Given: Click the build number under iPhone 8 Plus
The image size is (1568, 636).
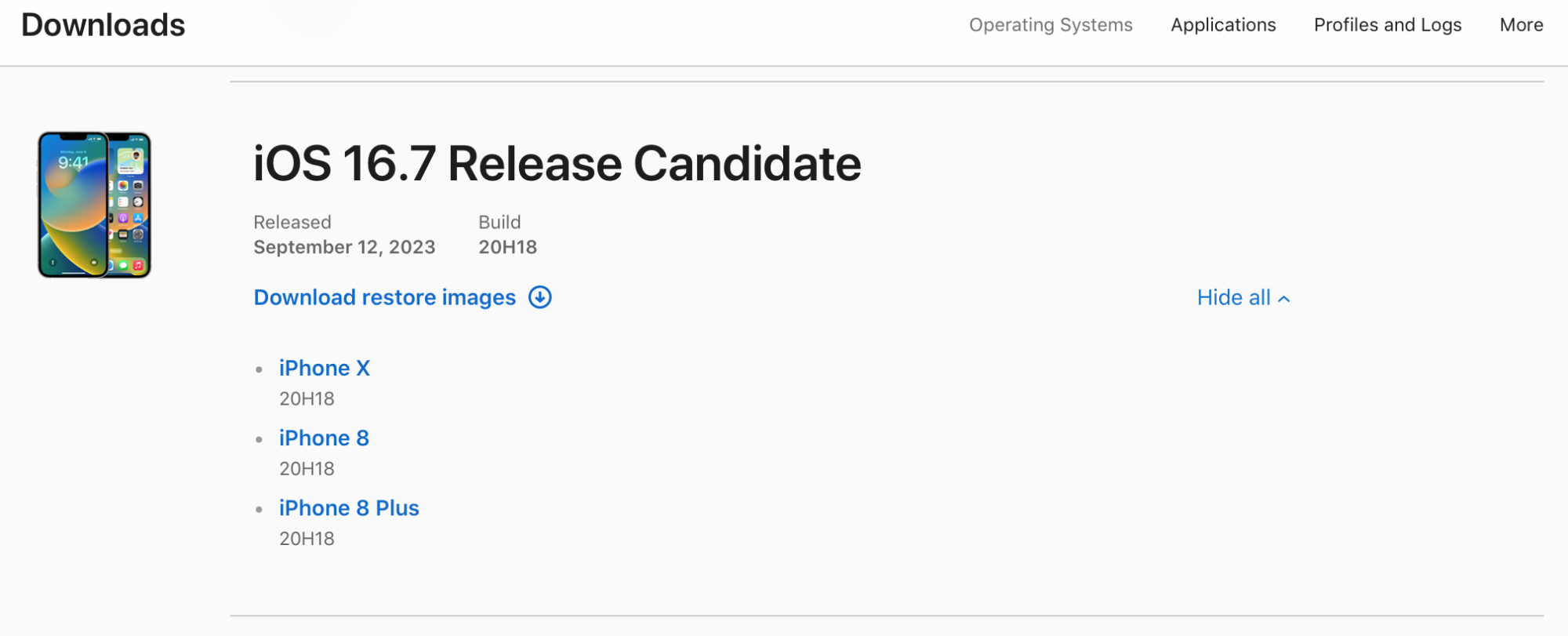Looking at the screenshot, I should tap(307, 539).
